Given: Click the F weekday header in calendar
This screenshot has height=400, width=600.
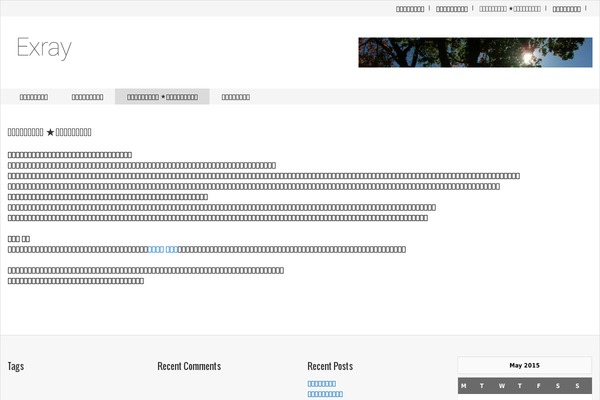Looking at the screenshot, I should (538, 386).
